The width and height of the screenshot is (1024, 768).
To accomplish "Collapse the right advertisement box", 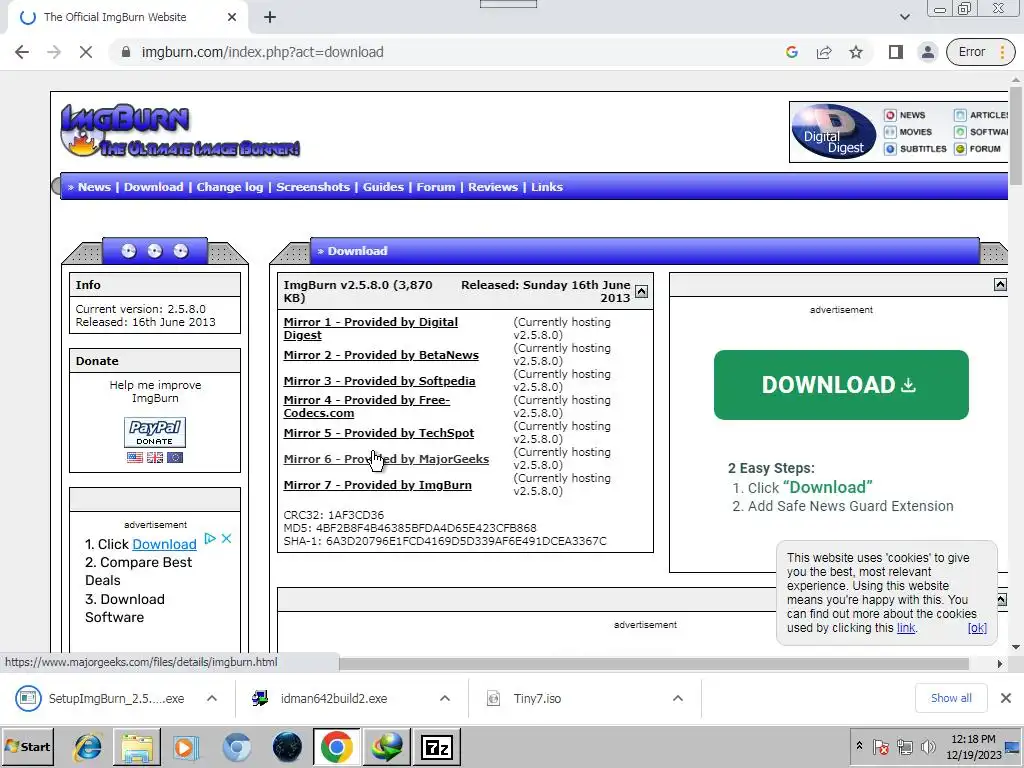I will point(1000,284).
